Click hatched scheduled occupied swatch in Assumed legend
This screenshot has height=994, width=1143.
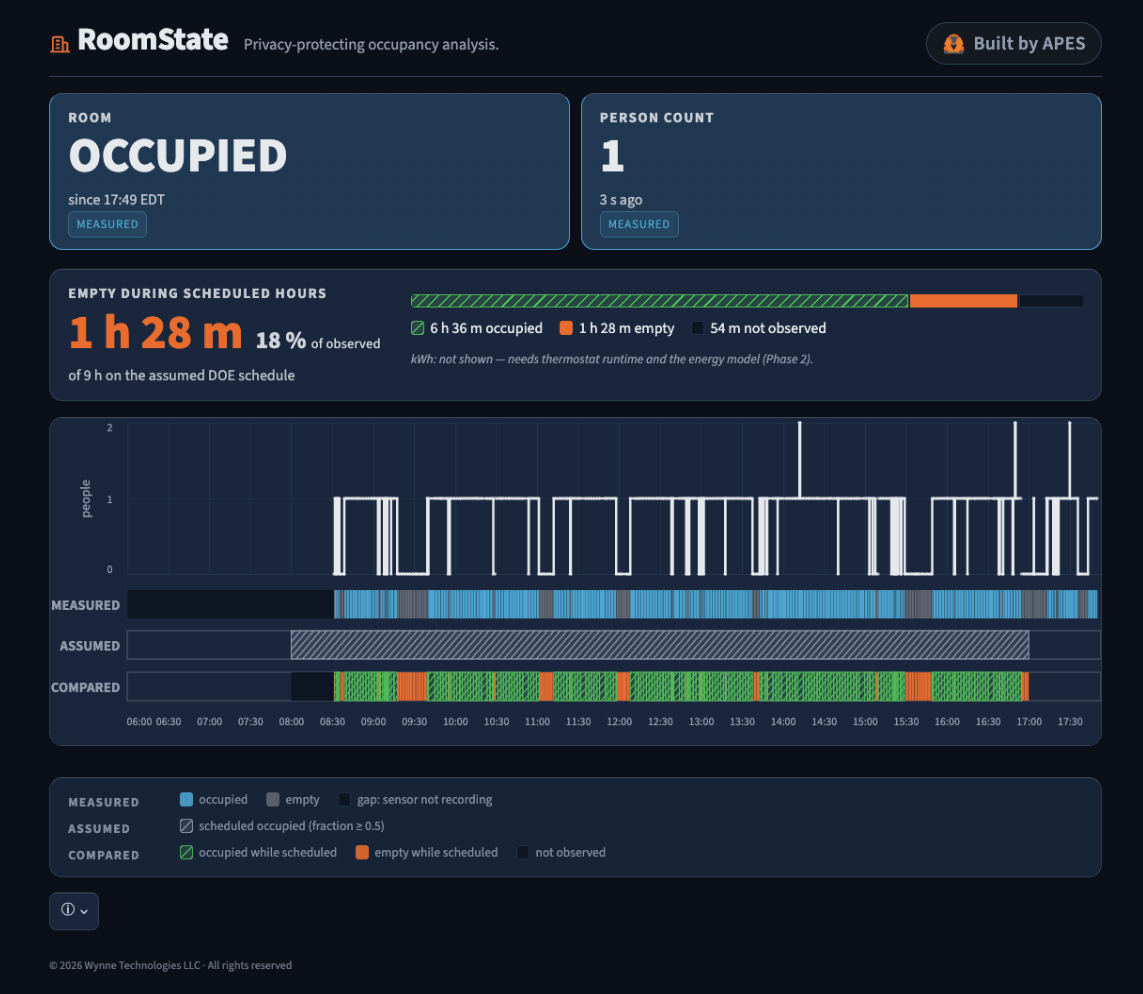(x=187, y=826)
